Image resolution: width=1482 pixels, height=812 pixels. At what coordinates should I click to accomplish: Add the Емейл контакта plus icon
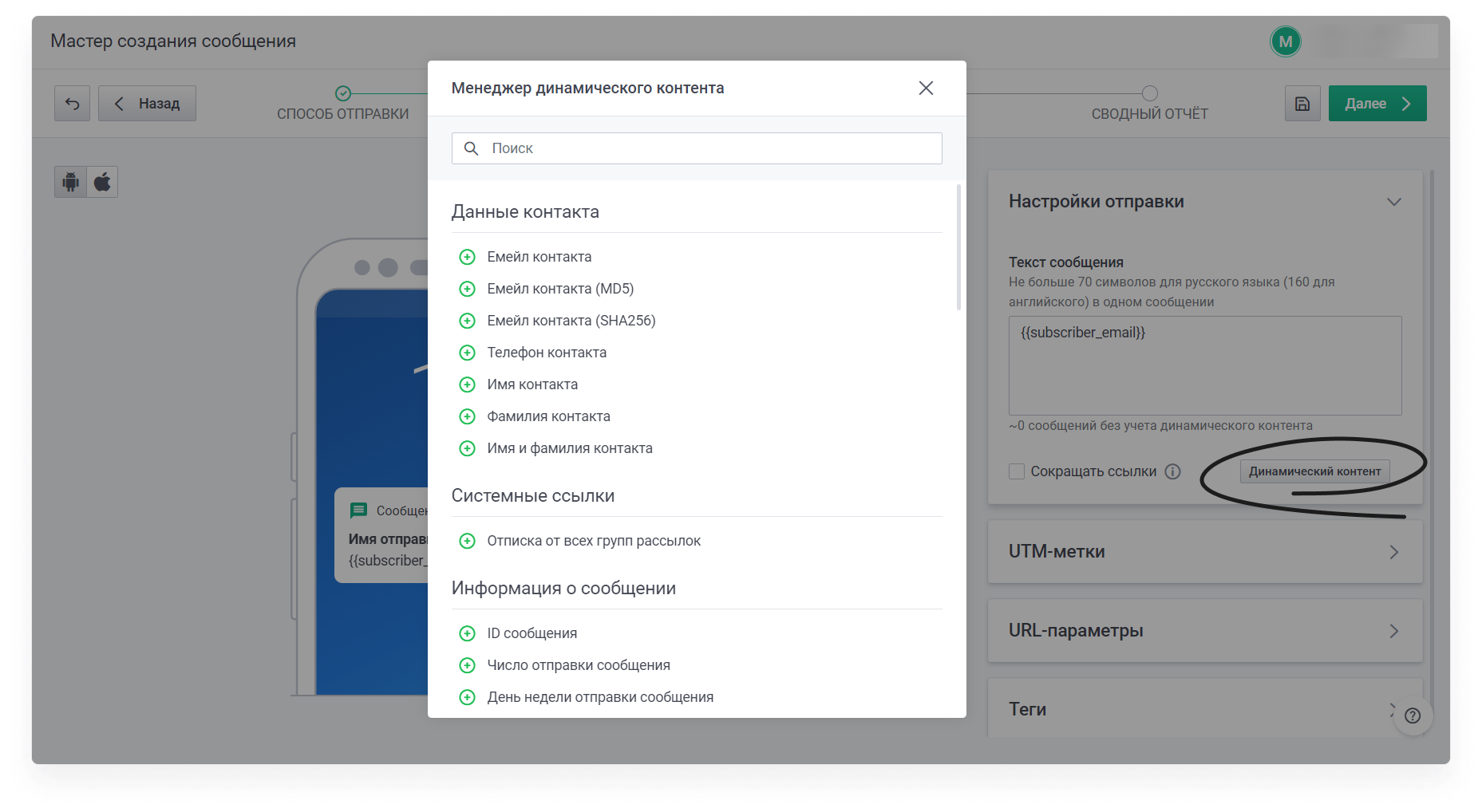point(468,257)
